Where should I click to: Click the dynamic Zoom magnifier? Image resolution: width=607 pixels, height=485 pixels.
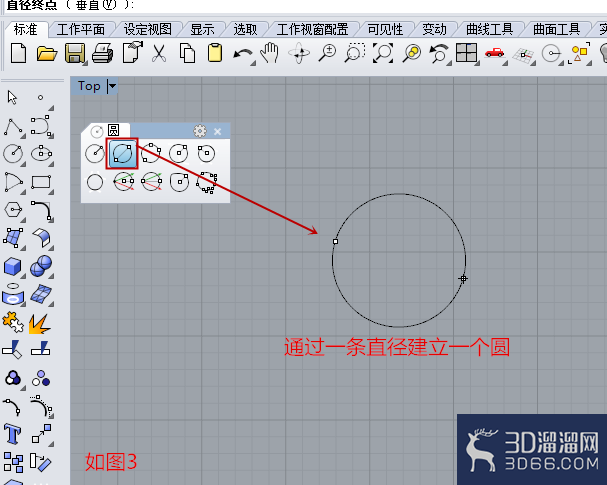[x=328, y=53]
